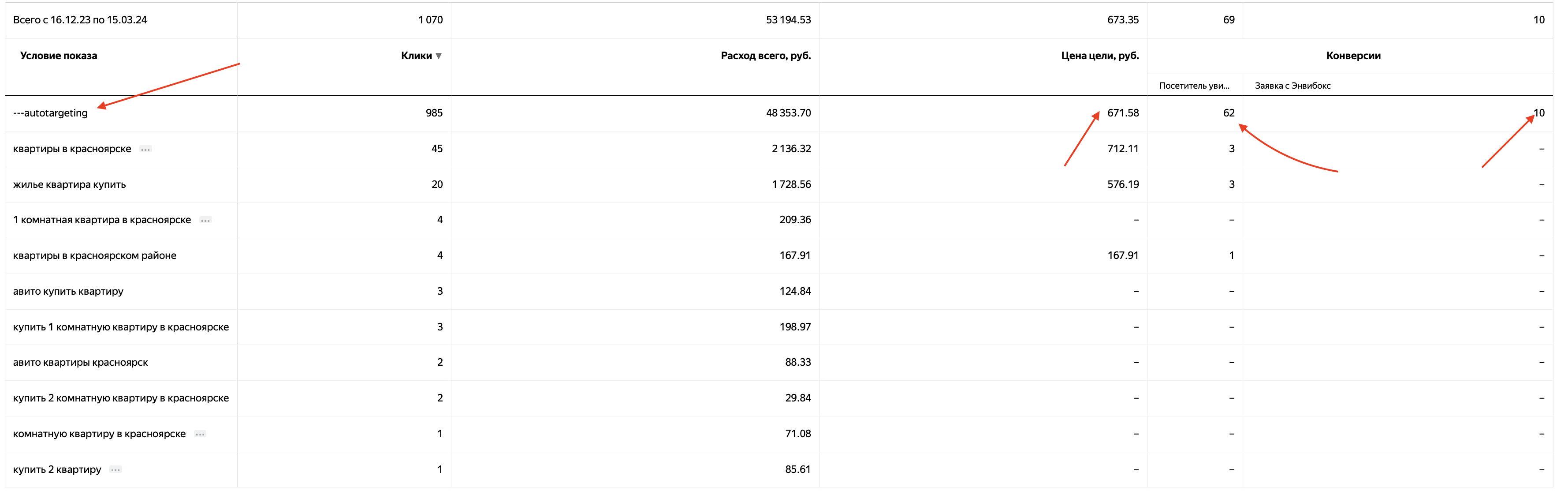The image size is (1568, 495).
Task: Select the Заявка с Энвибокс sub-column header
Action: click(x=1293, y=86)
